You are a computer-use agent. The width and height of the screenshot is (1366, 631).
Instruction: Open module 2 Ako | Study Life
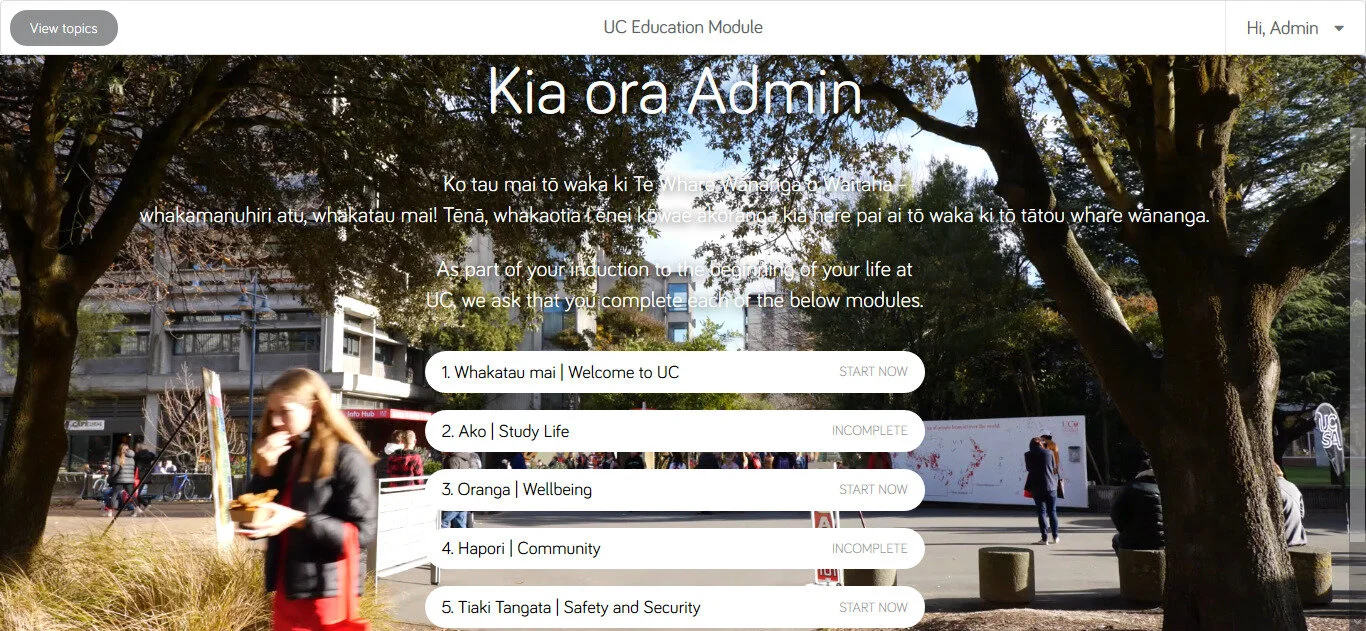pyautogui.click(x=675, y=431)
